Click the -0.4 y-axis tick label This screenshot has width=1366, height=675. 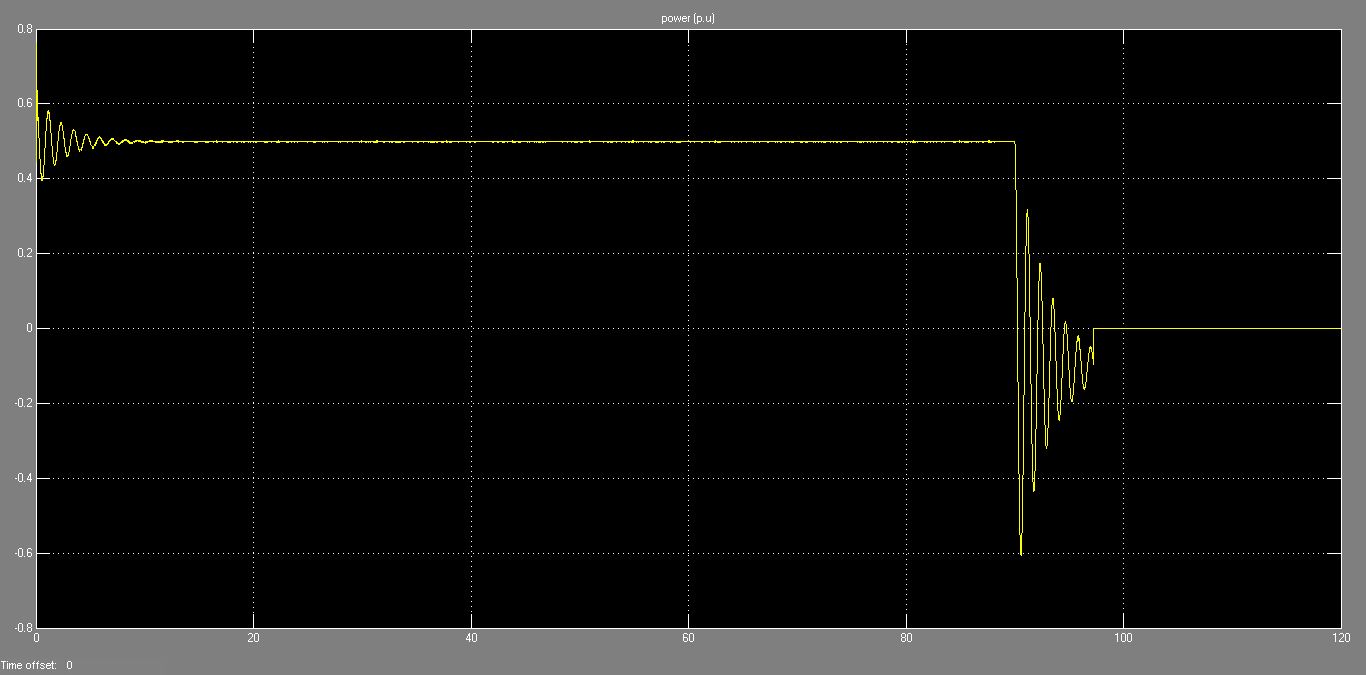point(22,479)
